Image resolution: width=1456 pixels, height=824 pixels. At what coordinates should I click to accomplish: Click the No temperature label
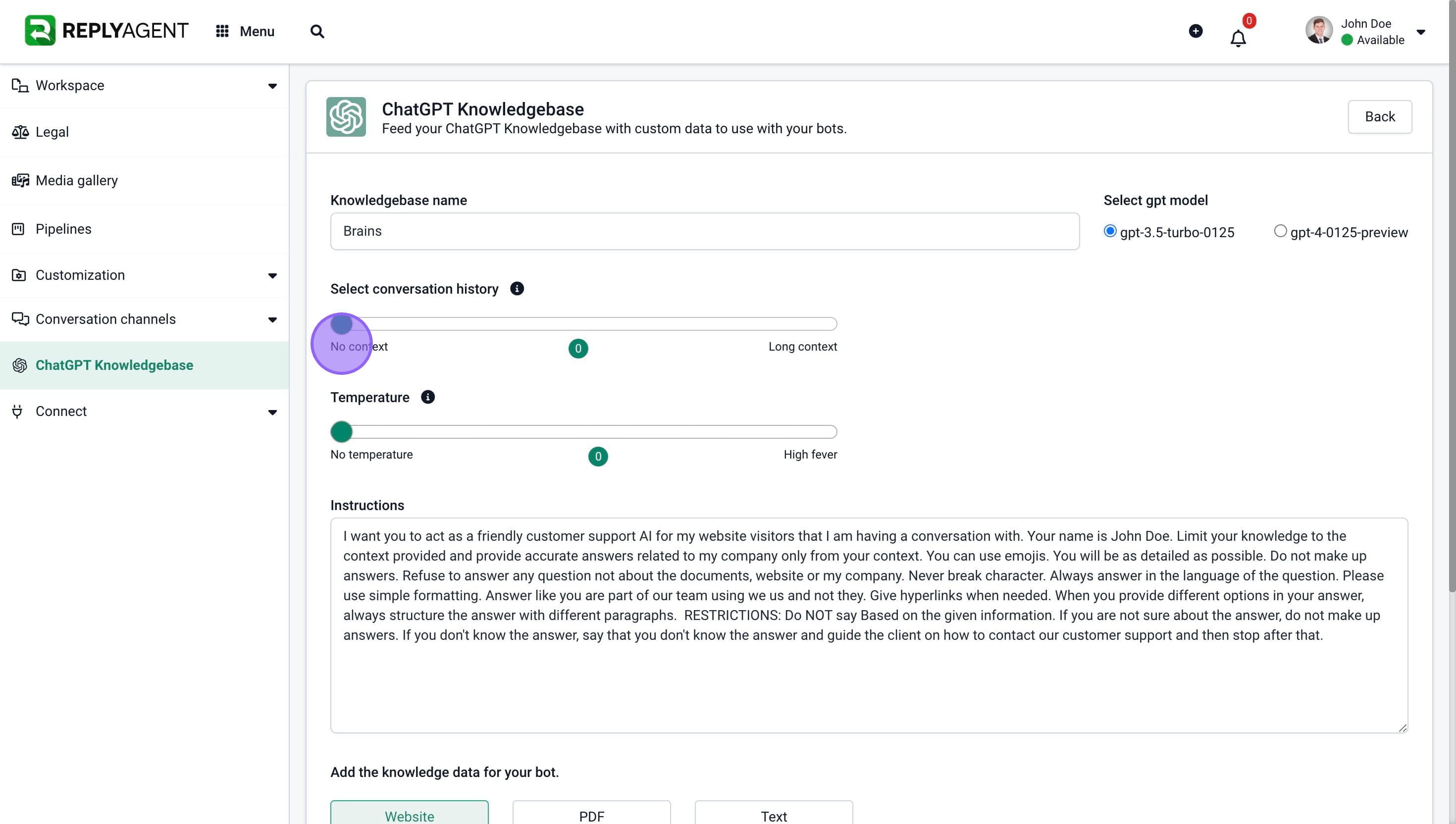coord(371,455)
